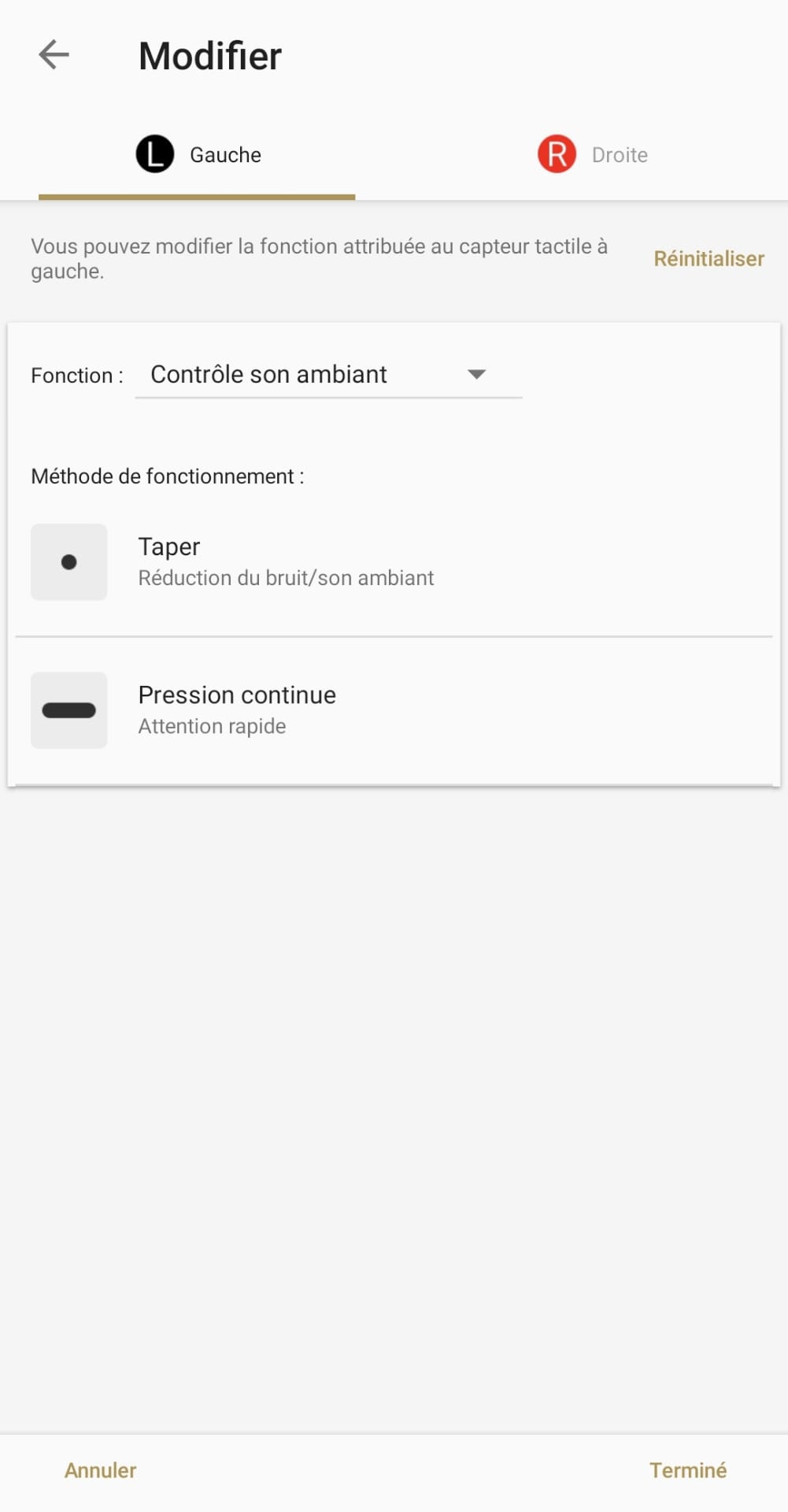This screenshot has height=1512, width=788.
Task: Click the Méthode de fonctionnement heading
Action: pos(168,476)
